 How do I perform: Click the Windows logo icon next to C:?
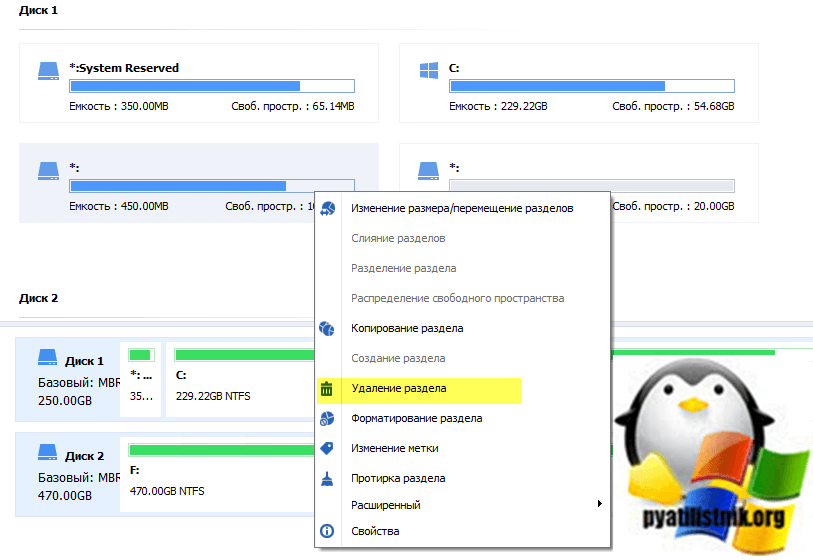429,71
